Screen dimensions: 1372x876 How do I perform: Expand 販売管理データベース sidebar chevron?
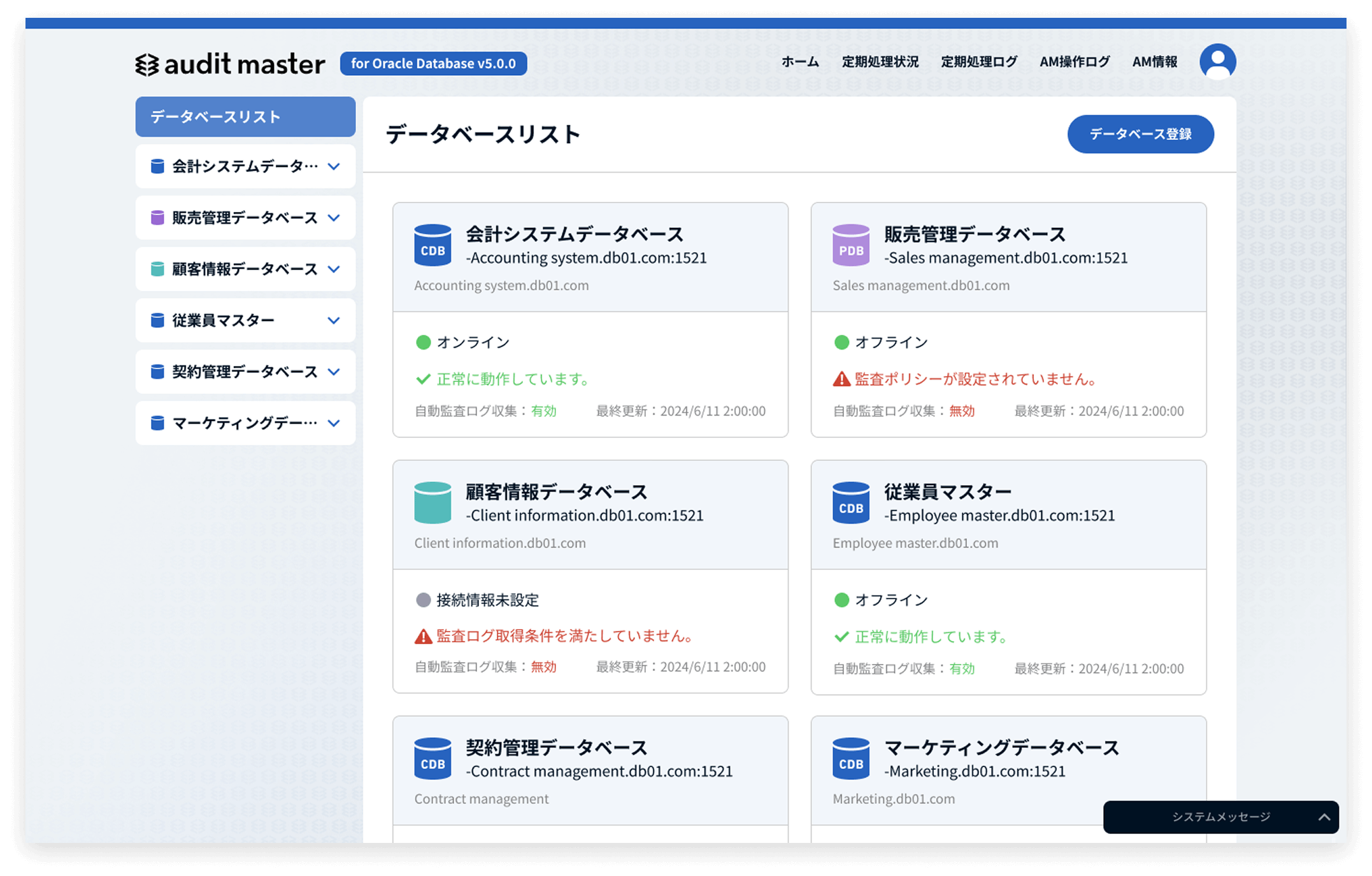[334, 218]
